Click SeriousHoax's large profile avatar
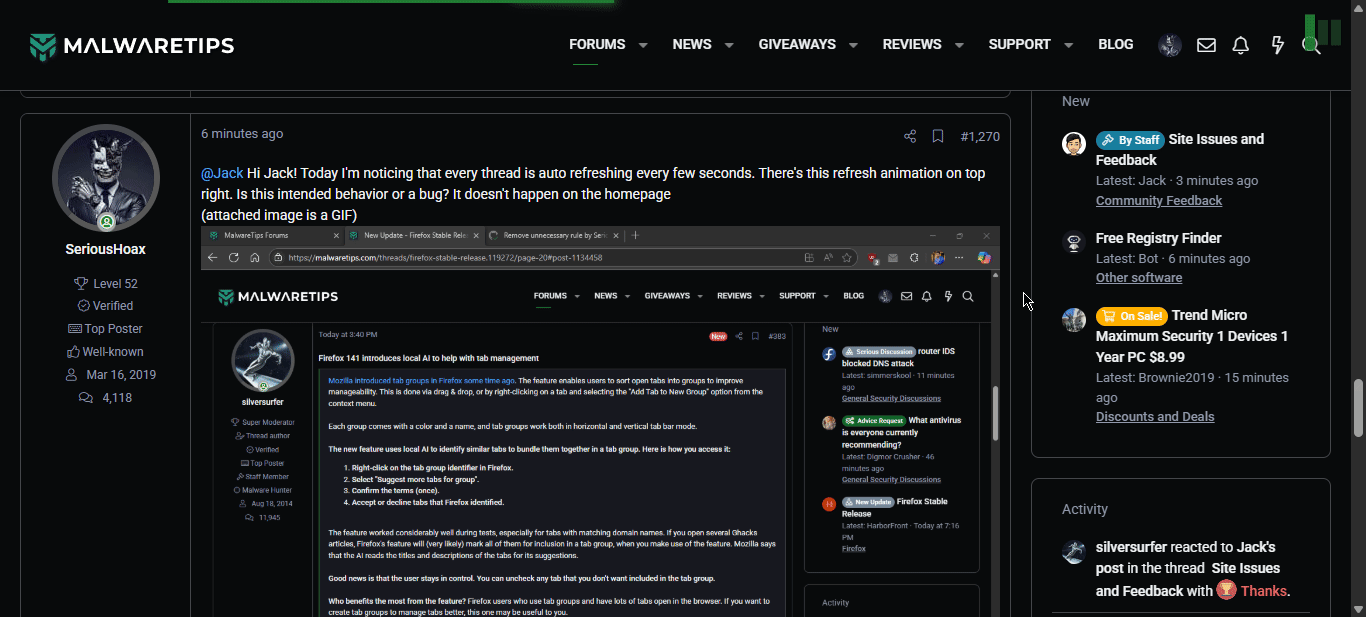This screenshot has height=617, width=1366. click(106, 178)
